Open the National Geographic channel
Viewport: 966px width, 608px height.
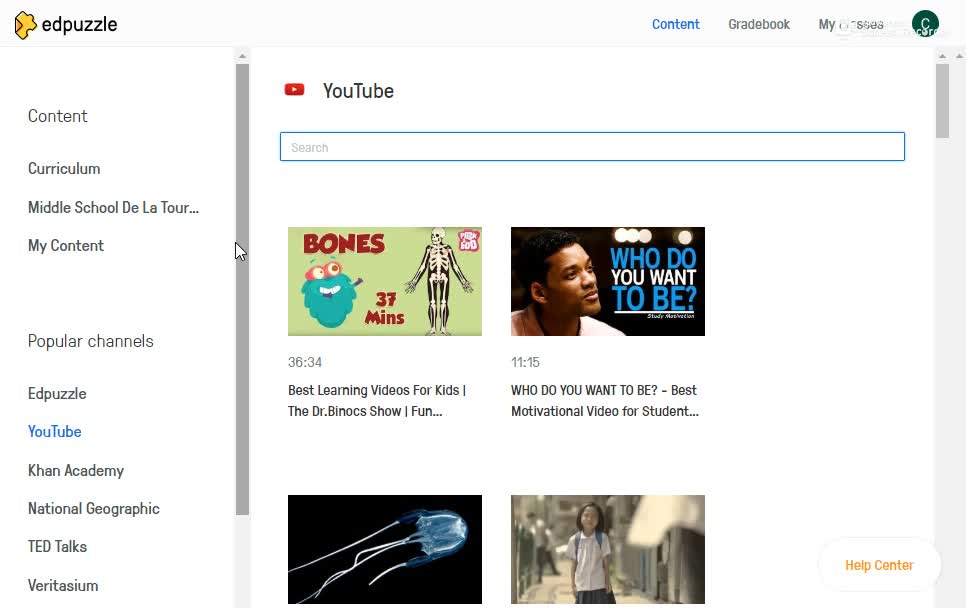[94, 508]
